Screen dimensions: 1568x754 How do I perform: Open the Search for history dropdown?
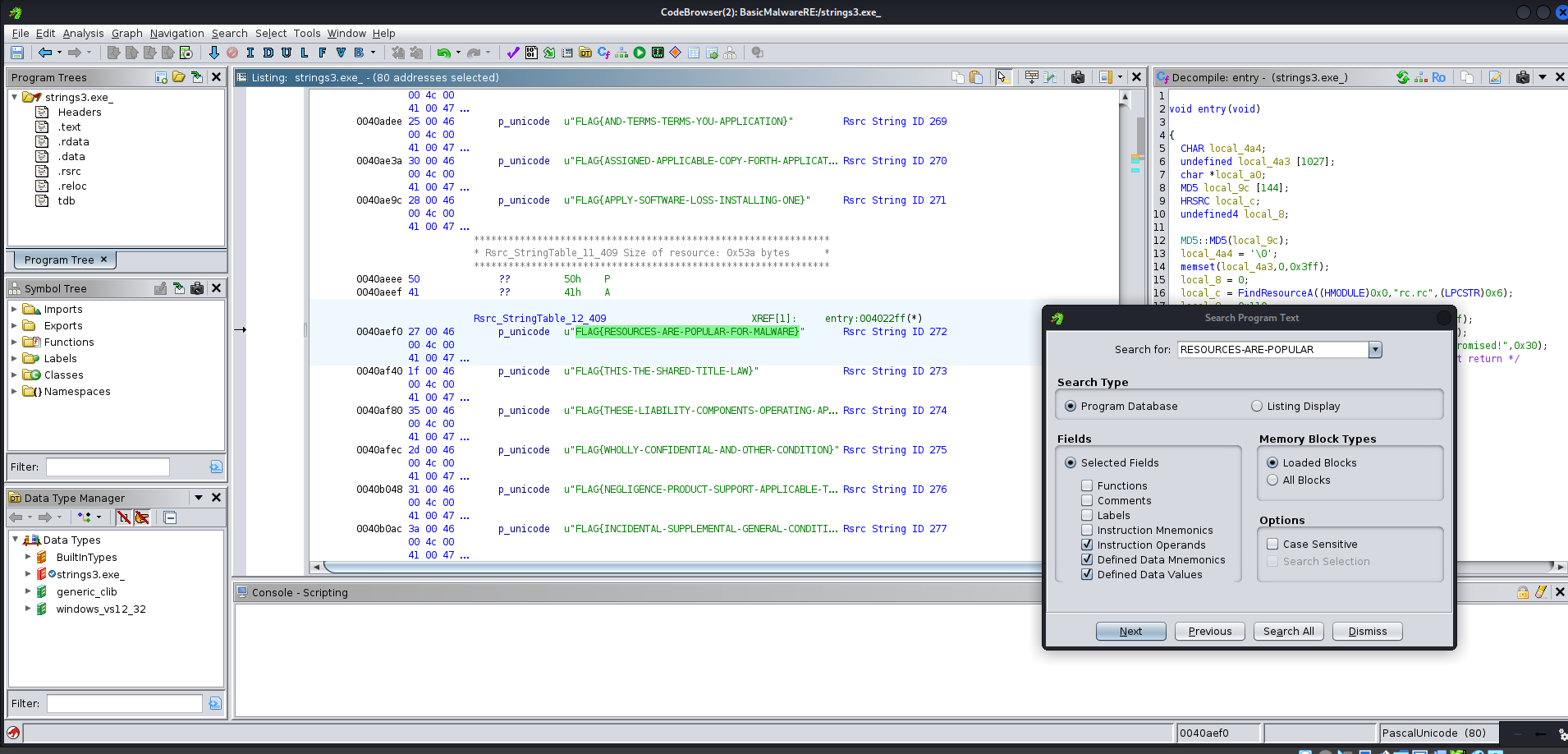coord(1375,350)
